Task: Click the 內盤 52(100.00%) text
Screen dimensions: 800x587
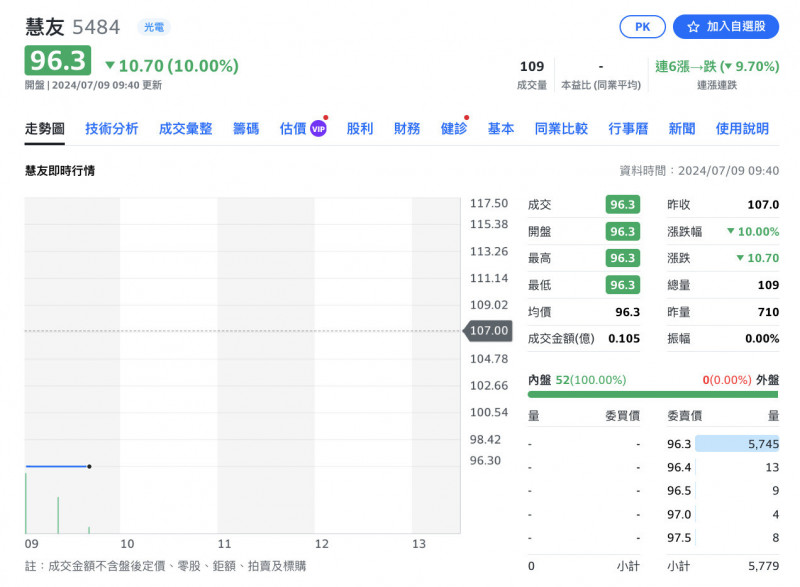Action: [x=577, y=380]
